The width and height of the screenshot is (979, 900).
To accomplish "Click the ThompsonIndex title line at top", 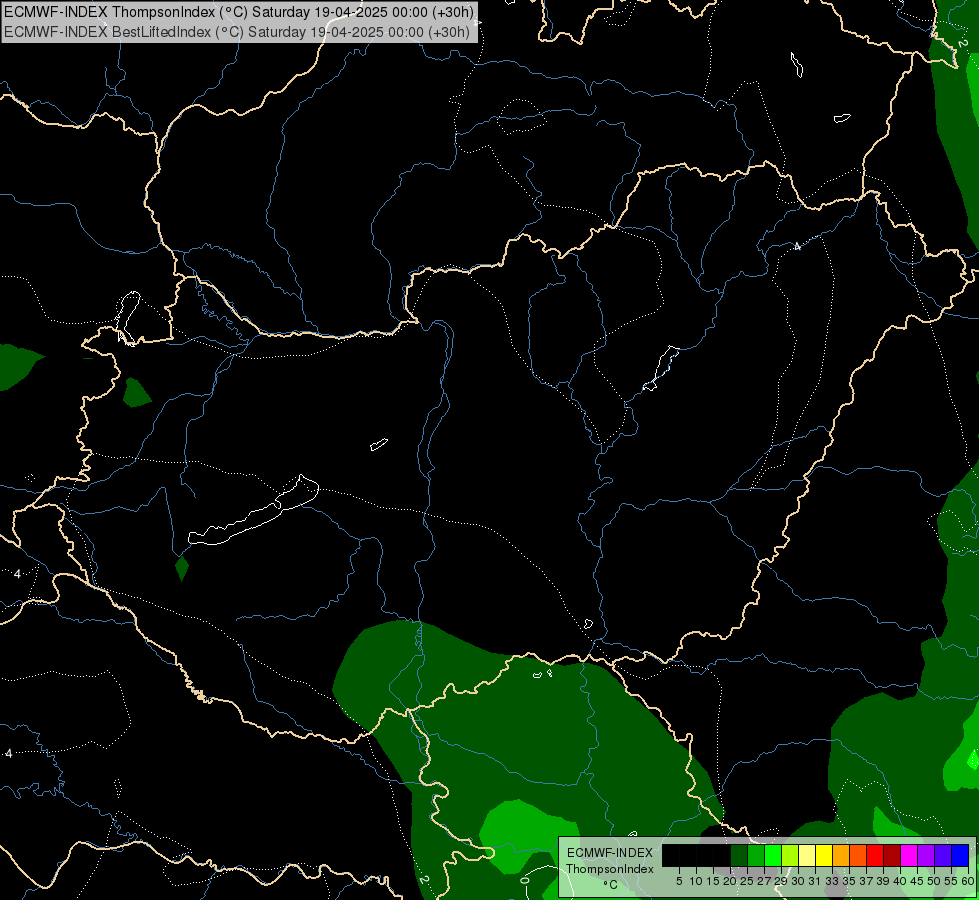I will click(x=239, y=11).
